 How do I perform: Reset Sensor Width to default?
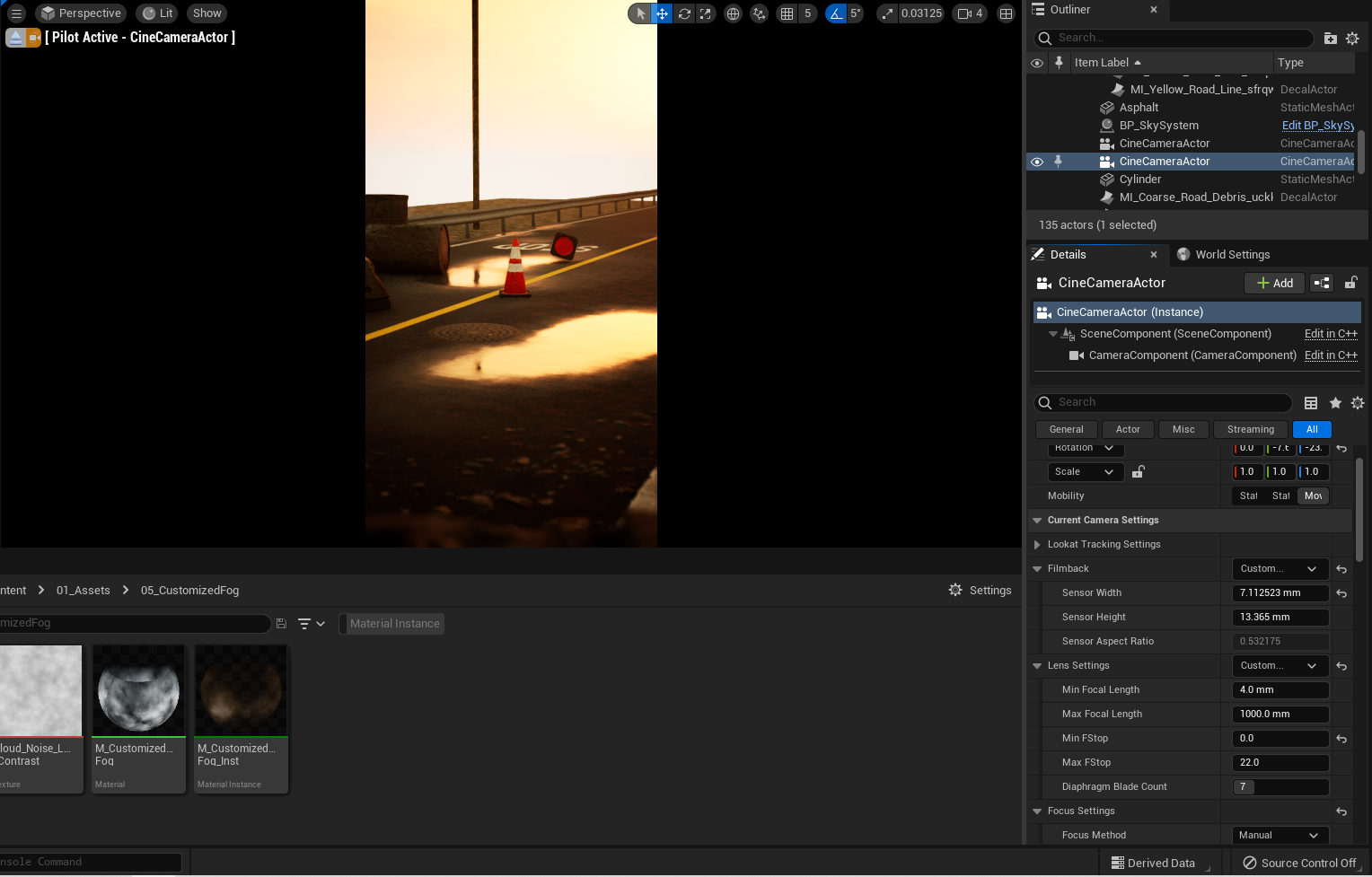1341,593
